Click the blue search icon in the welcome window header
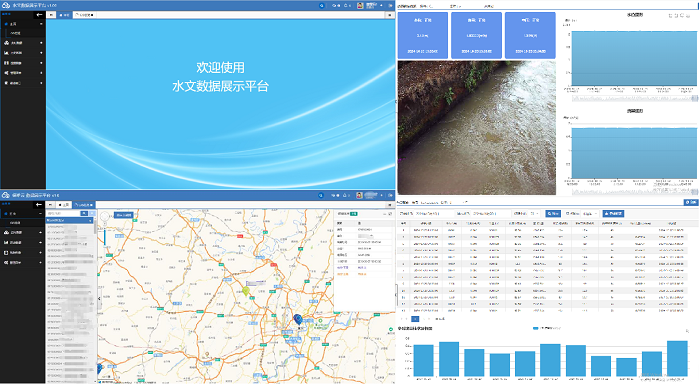The image size is (700, 384). pos(321,5)
